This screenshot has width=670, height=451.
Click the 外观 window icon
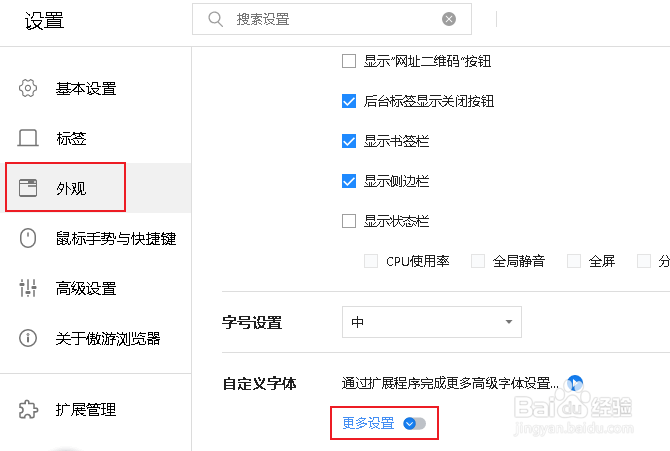tap(28, 188)
